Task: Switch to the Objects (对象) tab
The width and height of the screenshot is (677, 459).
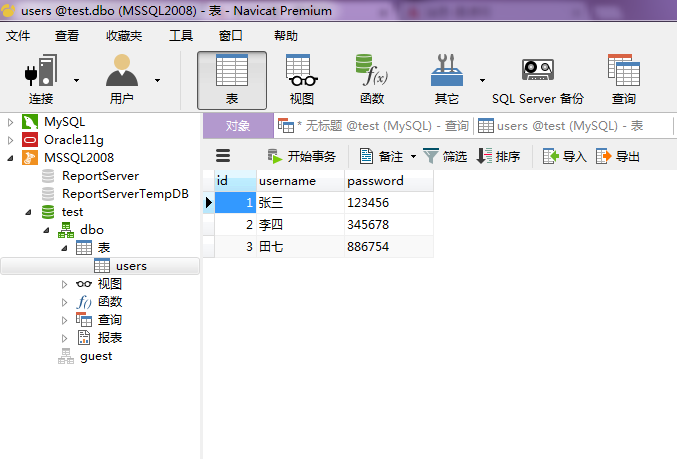Action: (238, 126)
